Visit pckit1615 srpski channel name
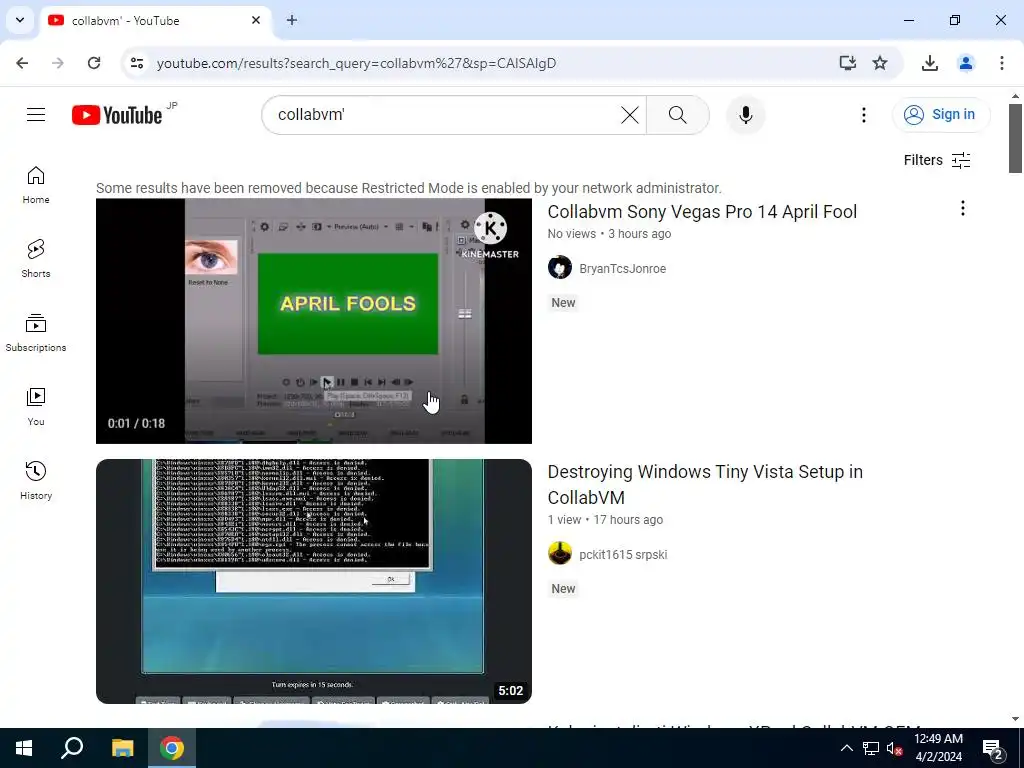This screenshot has width=1024, height=768. 623,554
